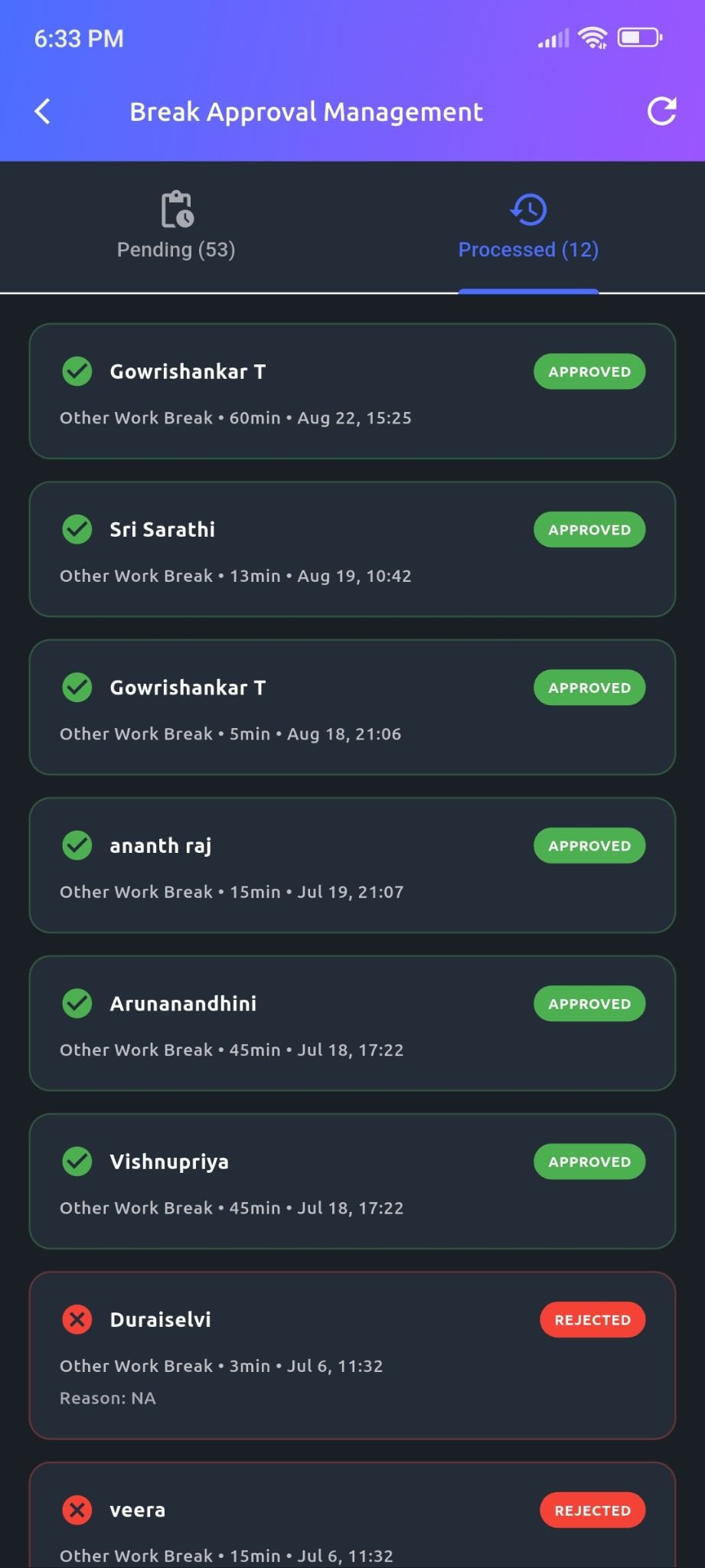
Task: Tap the battery status icon
Action: coord(640,38)
